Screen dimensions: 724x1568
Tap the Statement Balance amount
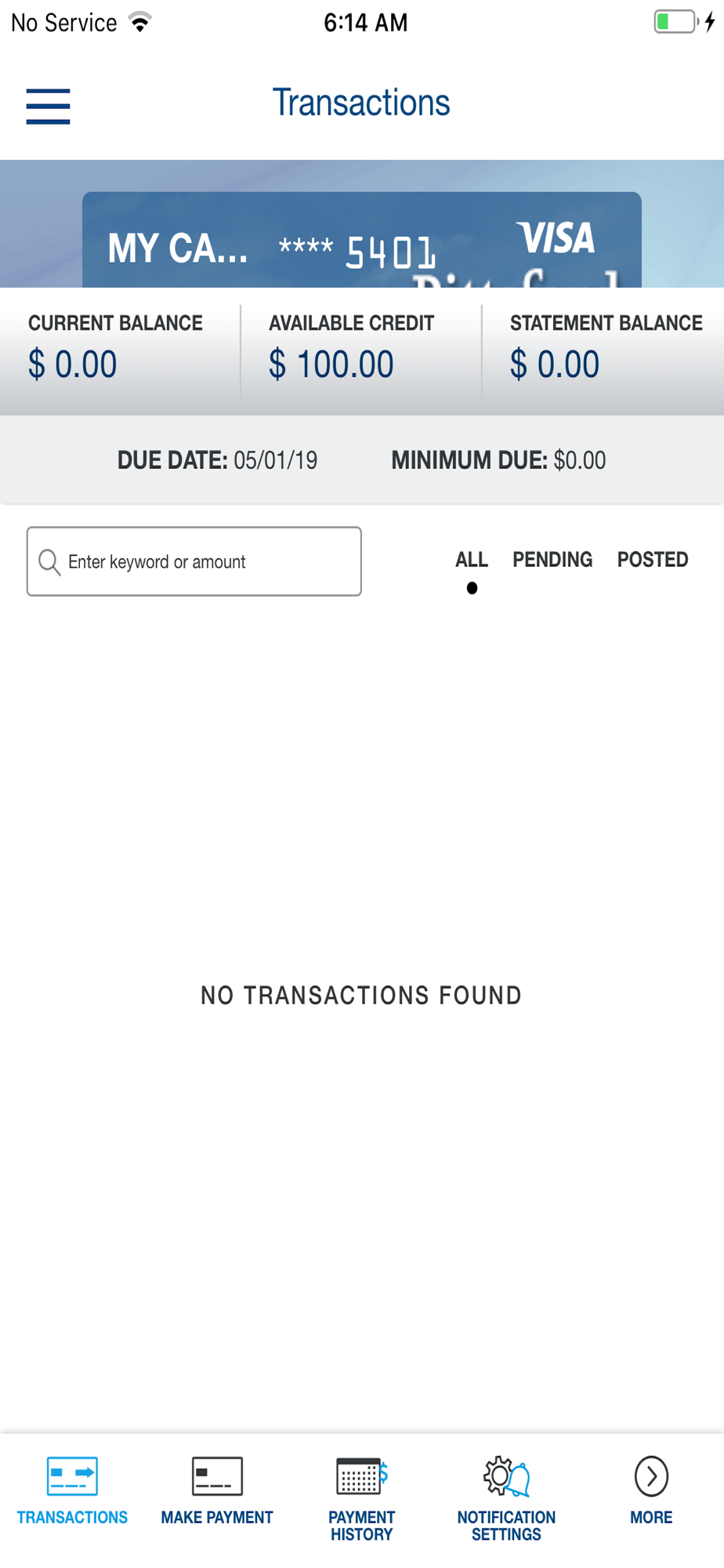click(555, 365)
